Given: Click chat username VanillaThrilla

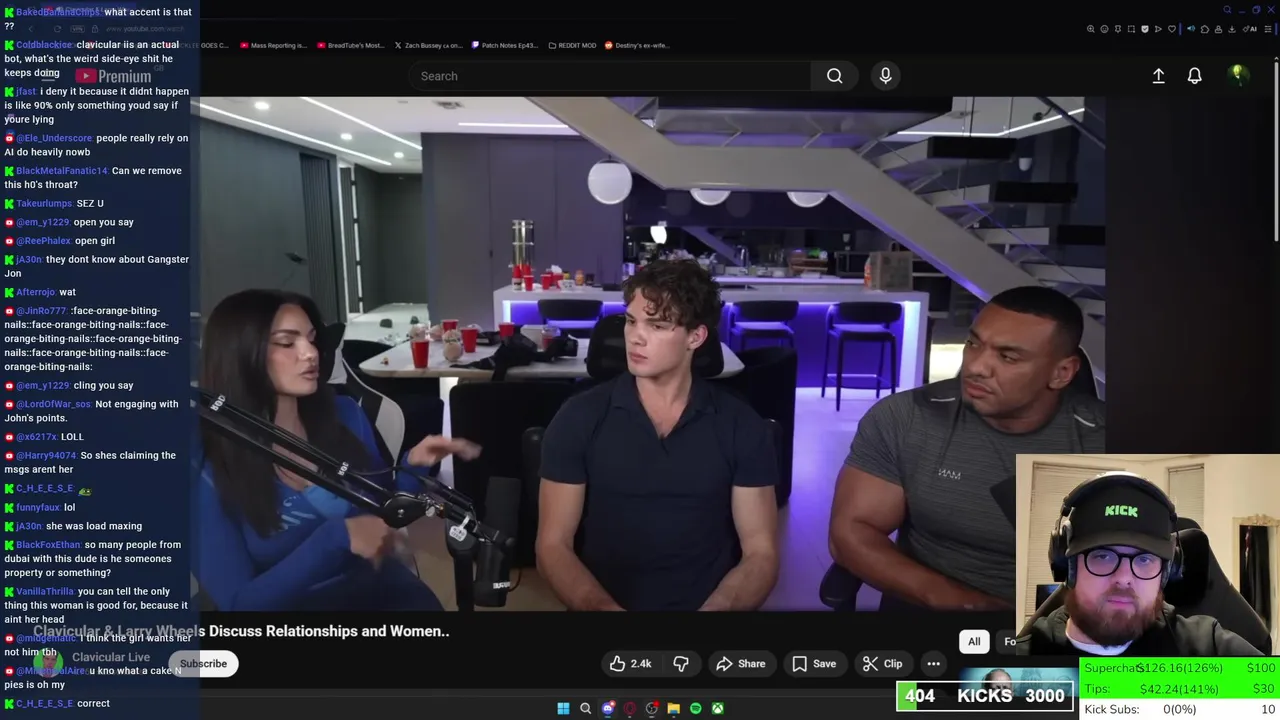Looking at the screenshot, I should (x=45, y=592).
